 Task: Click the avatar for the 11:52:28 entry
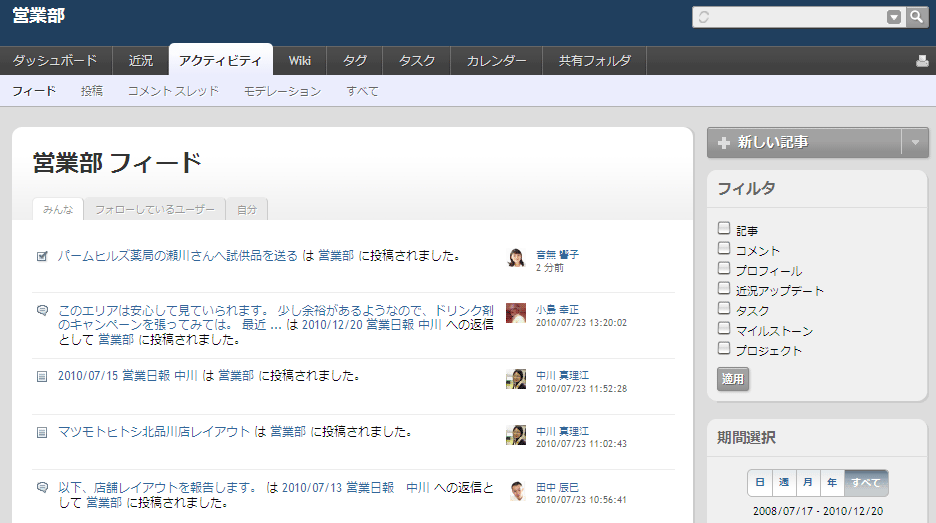coord(516,379)
